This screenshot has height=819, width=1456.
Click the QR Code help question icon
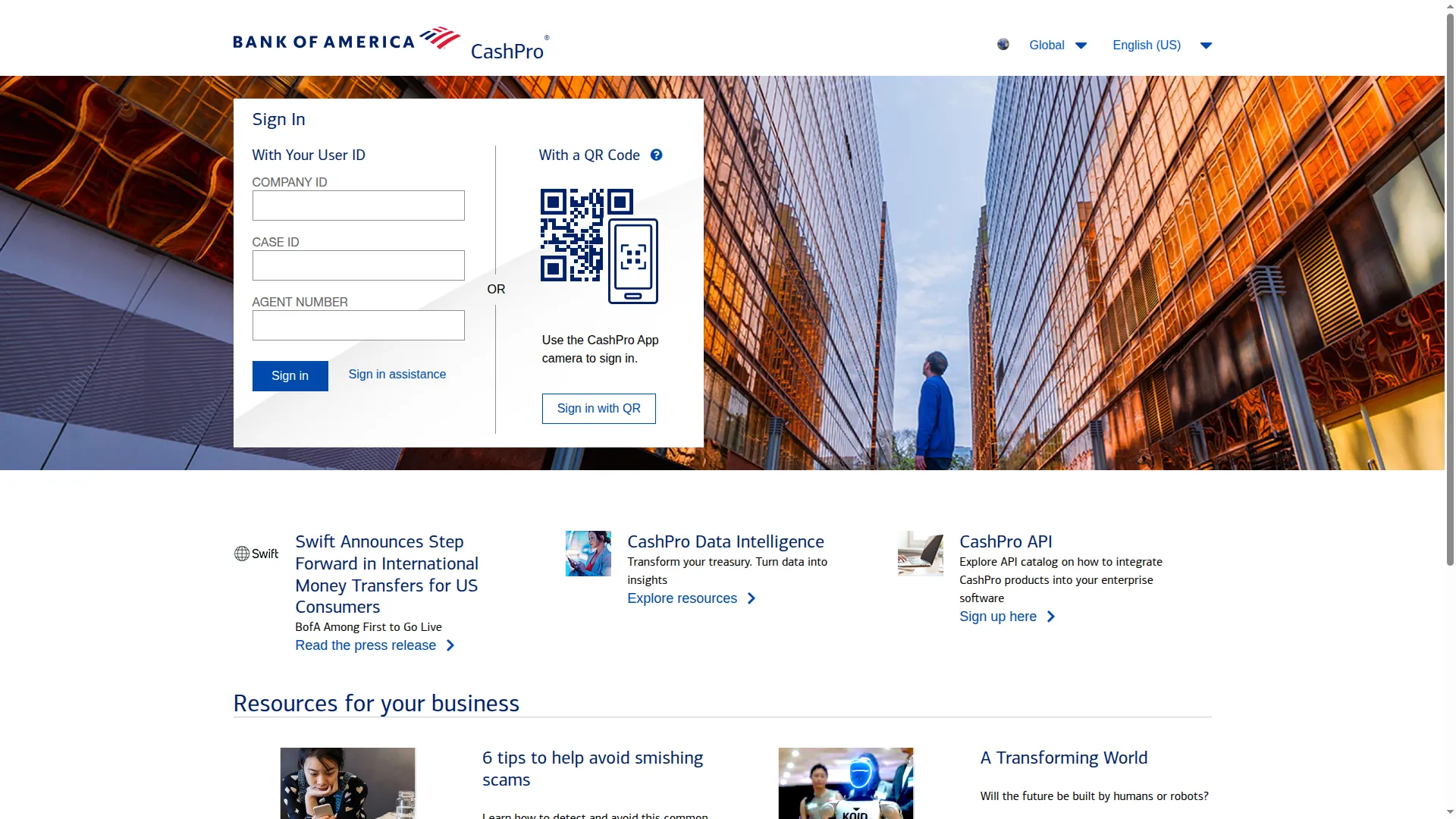pos(657,155)
